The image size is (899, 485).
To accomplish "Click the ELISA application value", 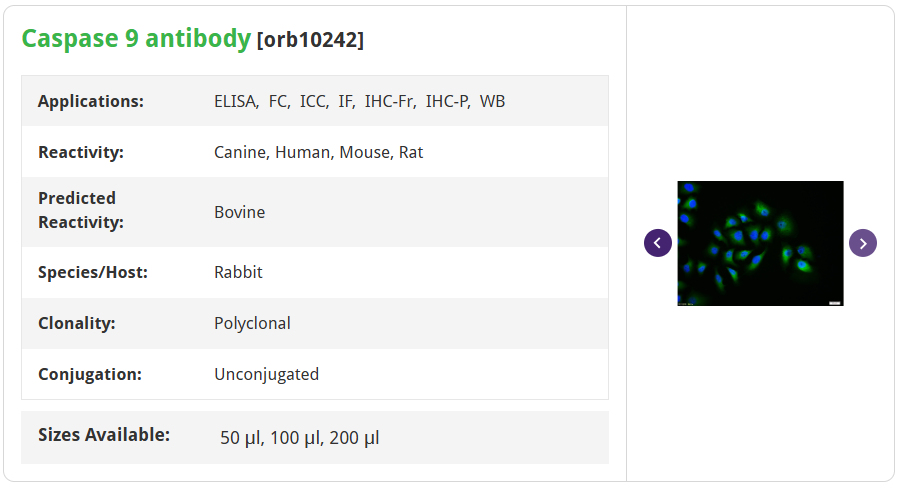I will coord(236,101).
